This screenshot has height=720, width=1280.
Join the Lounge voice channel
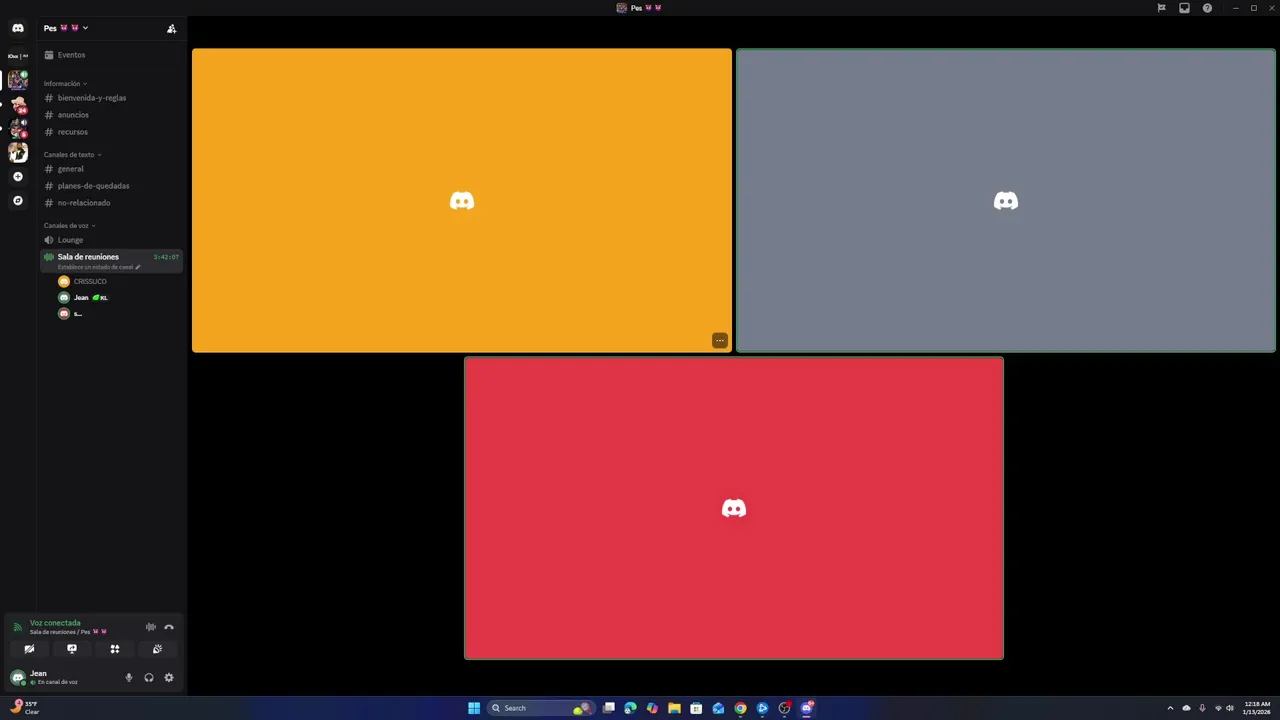110,240
